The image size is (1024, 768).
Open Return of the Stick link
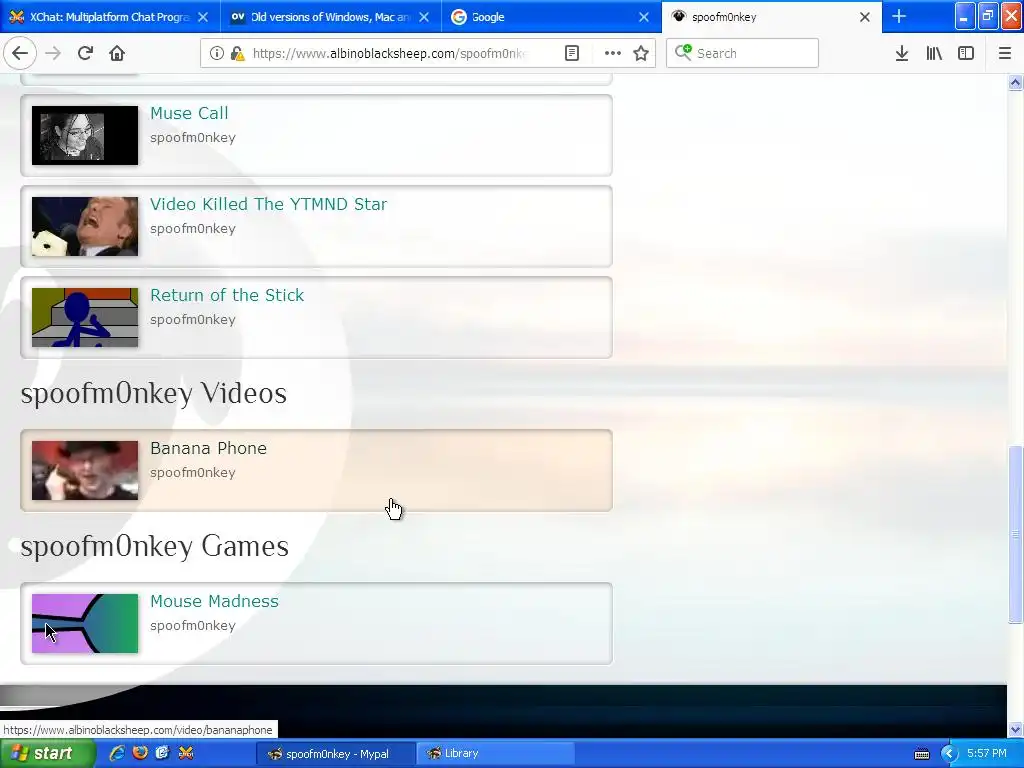pos(227,295)
